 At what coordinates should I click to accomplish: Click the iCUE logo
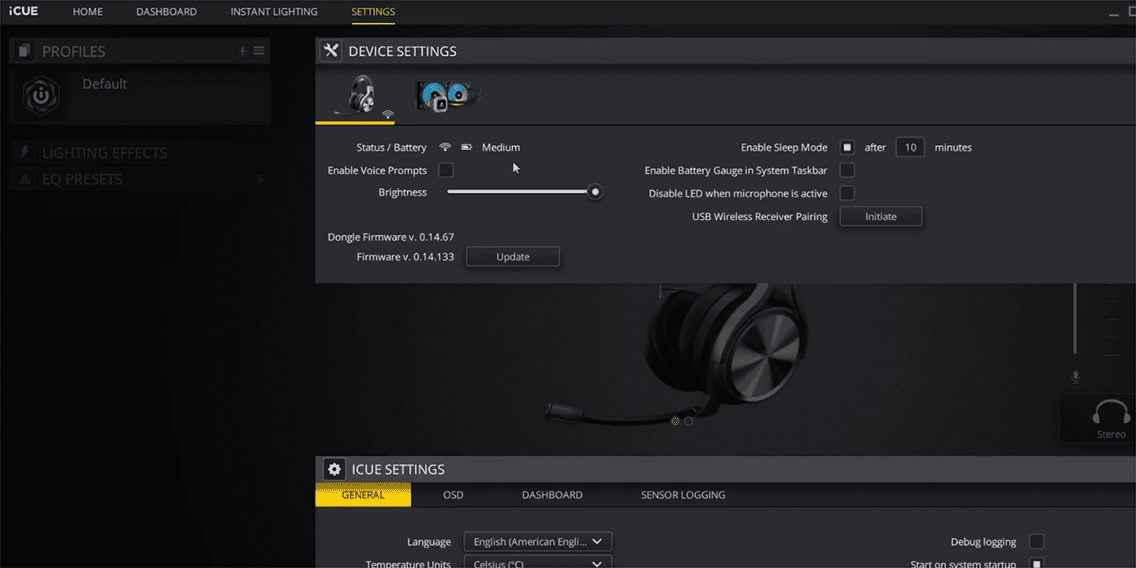(23, 12)
